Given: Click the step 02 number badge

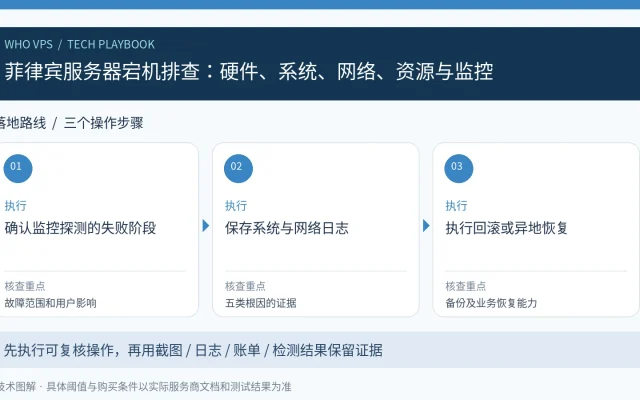Looking at the screenshot, I should 238,168.
